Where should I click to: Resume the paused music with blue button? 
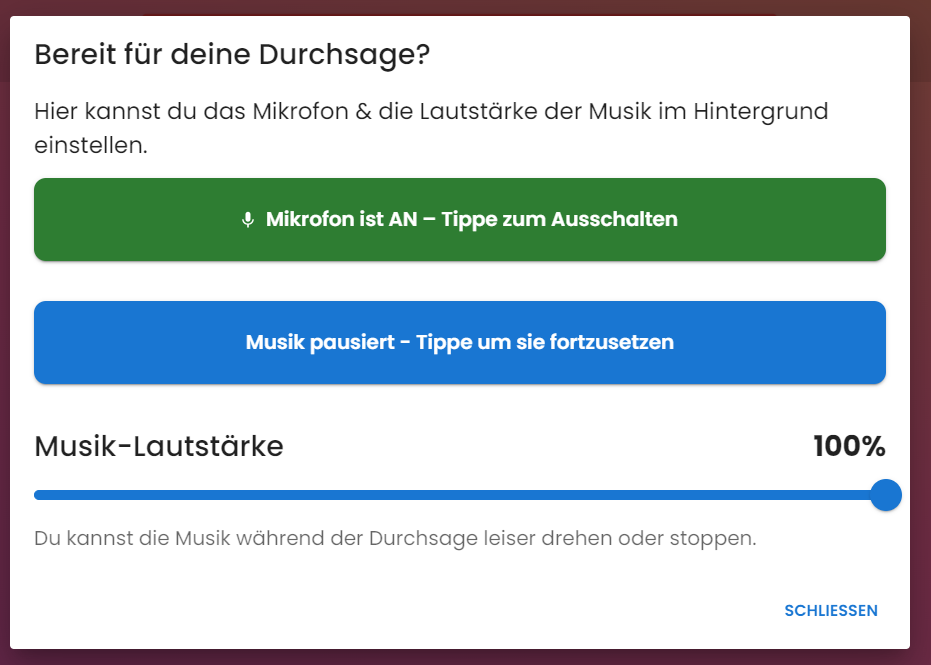pyautogui.click(x=460, y=342)
